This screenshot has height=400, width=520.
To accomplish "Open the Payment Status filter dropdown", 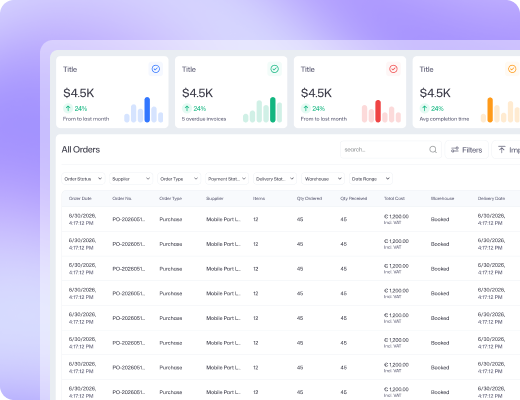I will point(227,179).
